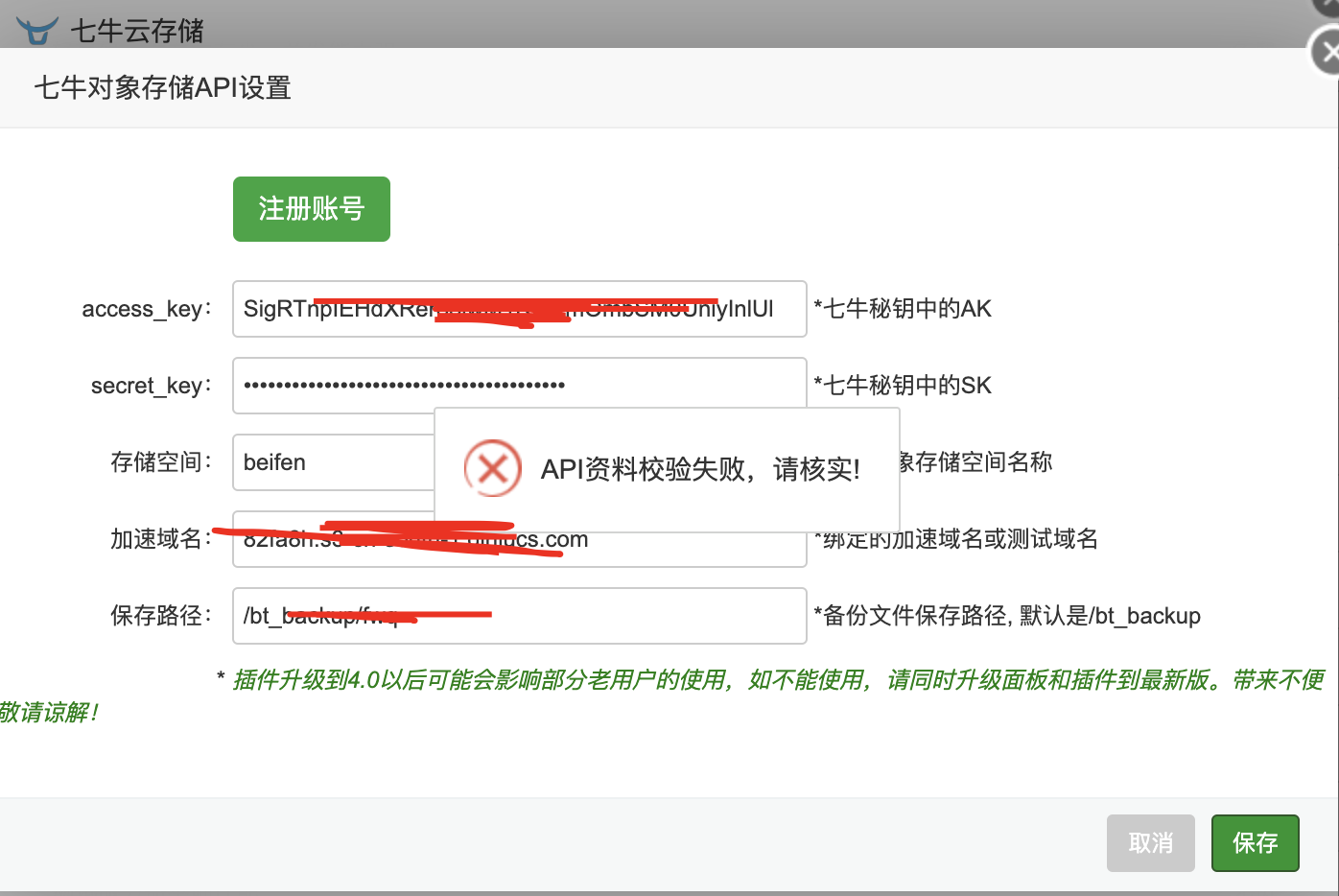Click the 存储空间 field containing beifen

pyautogui.click(x=334, y=462)
